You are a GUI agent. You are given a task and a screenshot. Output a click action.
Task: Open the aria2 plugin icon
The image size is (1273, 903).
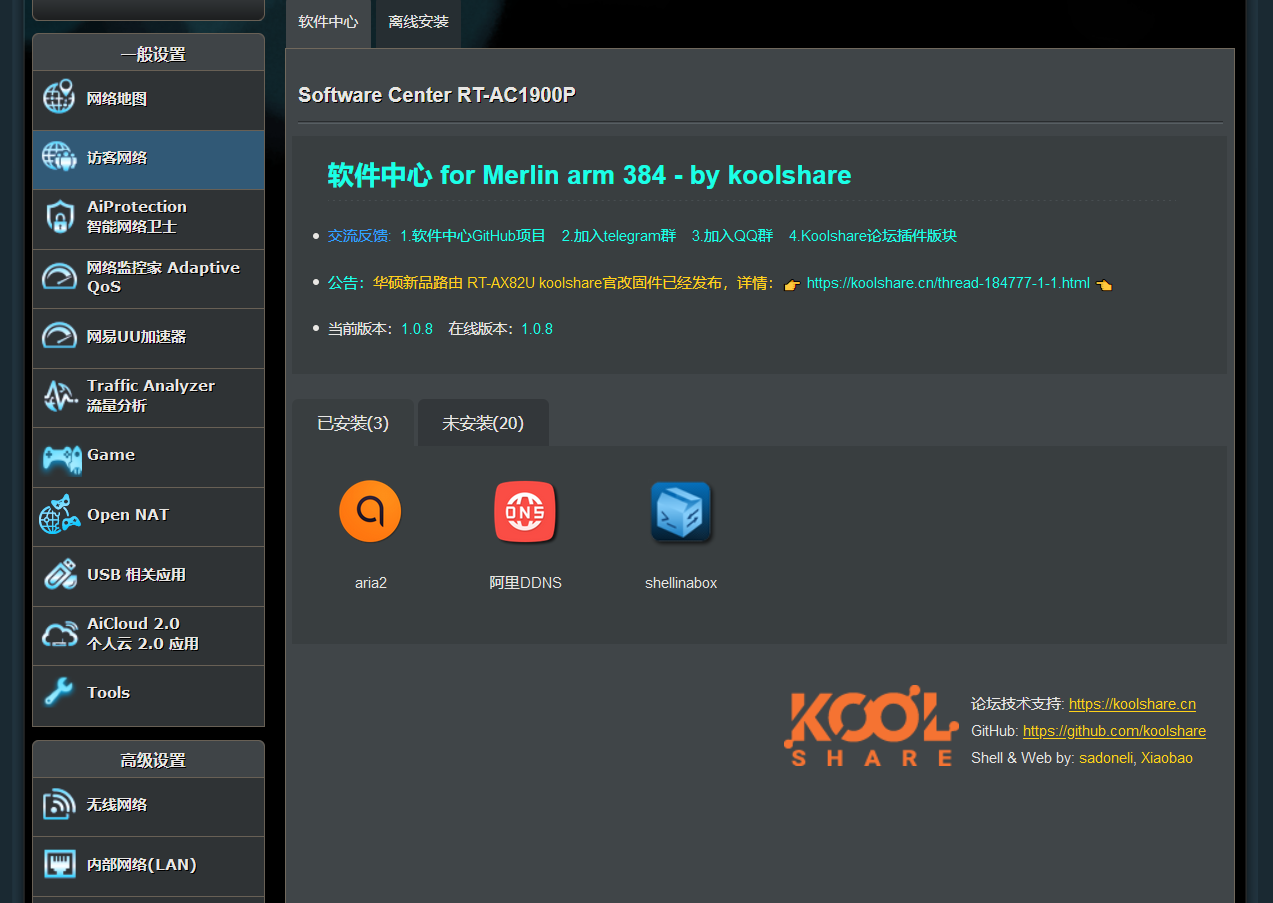coord(370,512)
